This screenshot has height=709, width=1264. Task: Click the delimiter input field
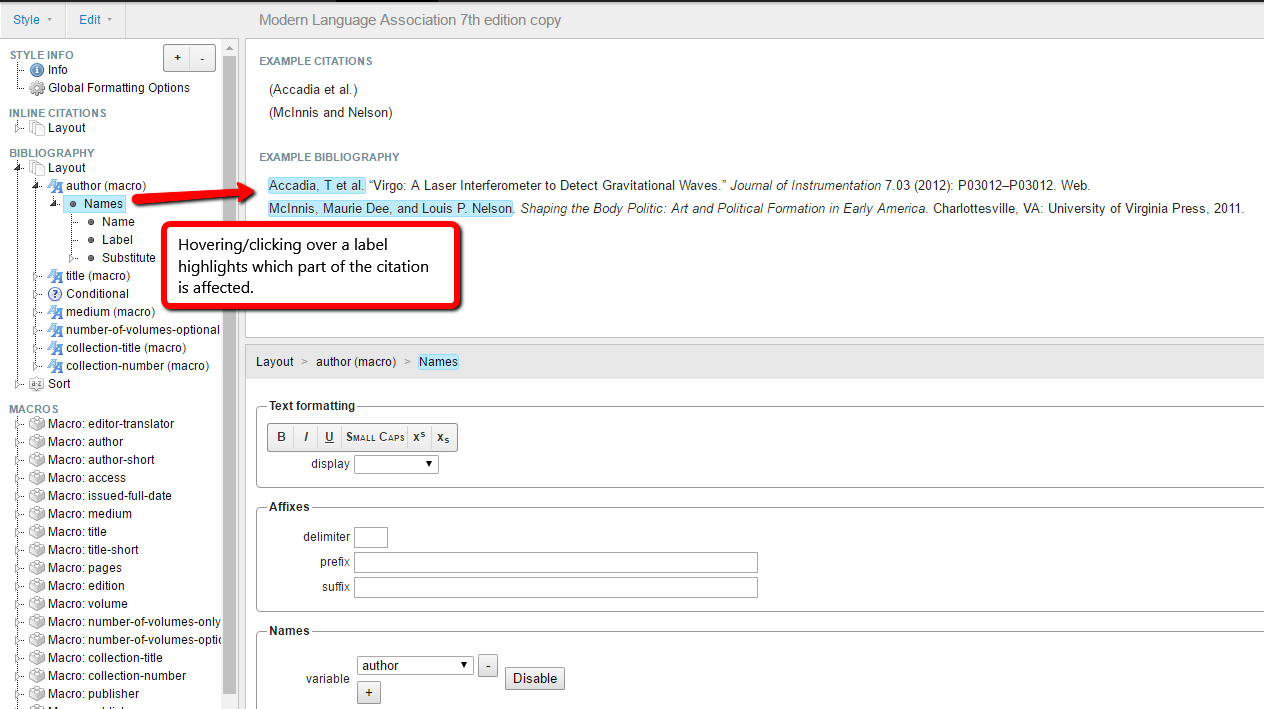[x=370, y=537]
